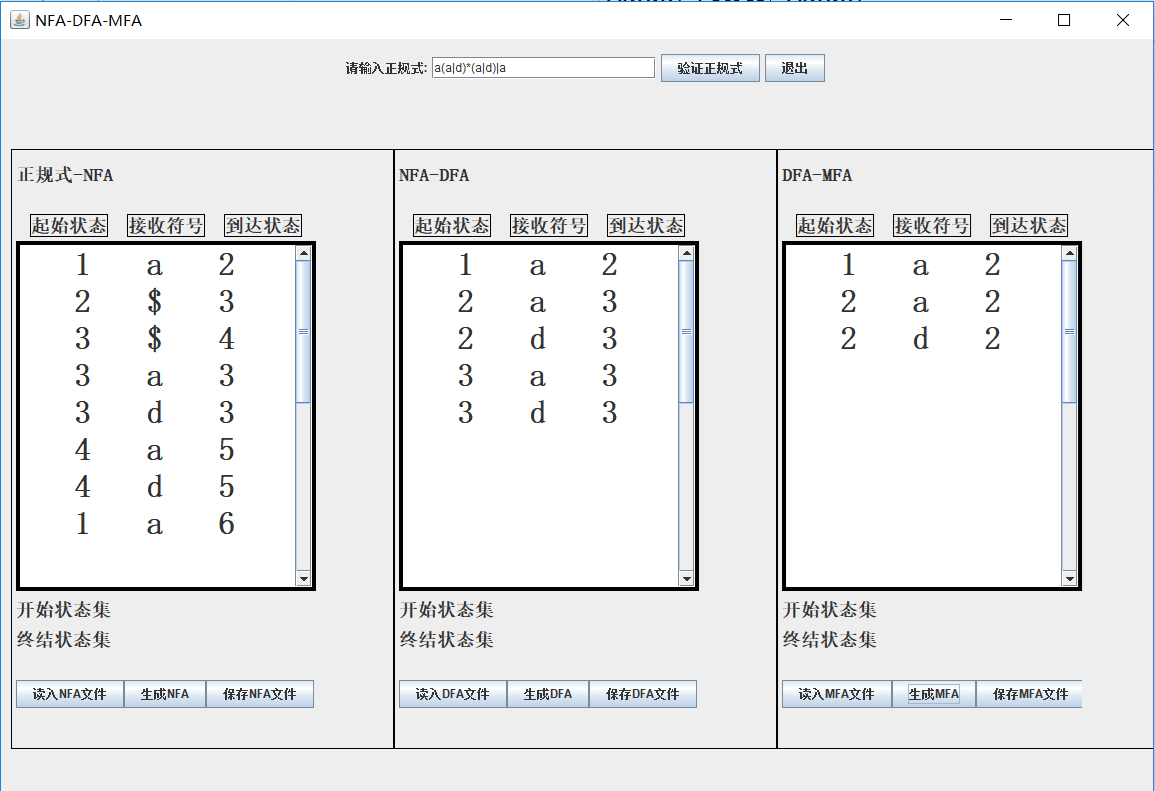
Task: Click the 到达状态 header in the MFA panel
Action: [x=1028, y=224]
